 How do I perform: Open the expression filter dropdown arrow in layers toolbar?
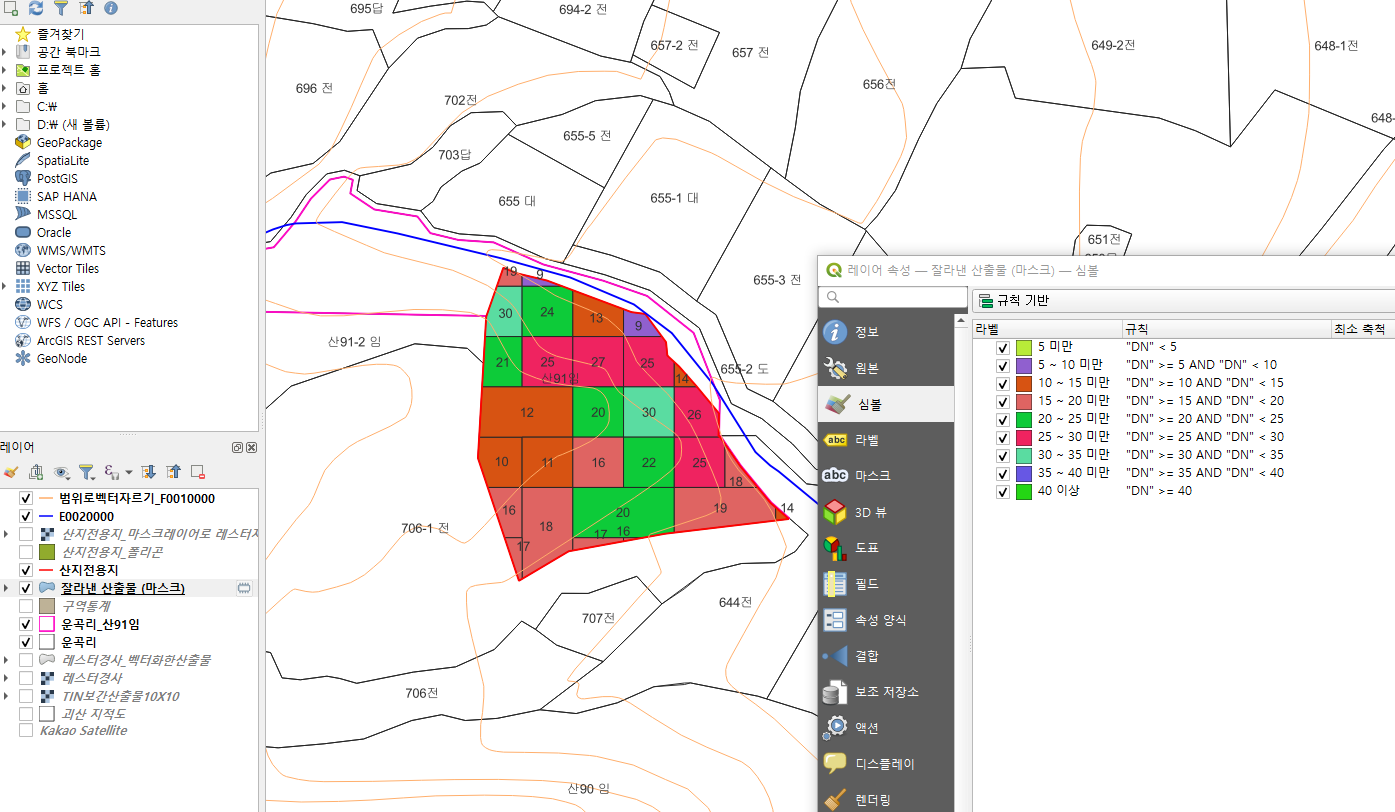[x=129, y=471]
